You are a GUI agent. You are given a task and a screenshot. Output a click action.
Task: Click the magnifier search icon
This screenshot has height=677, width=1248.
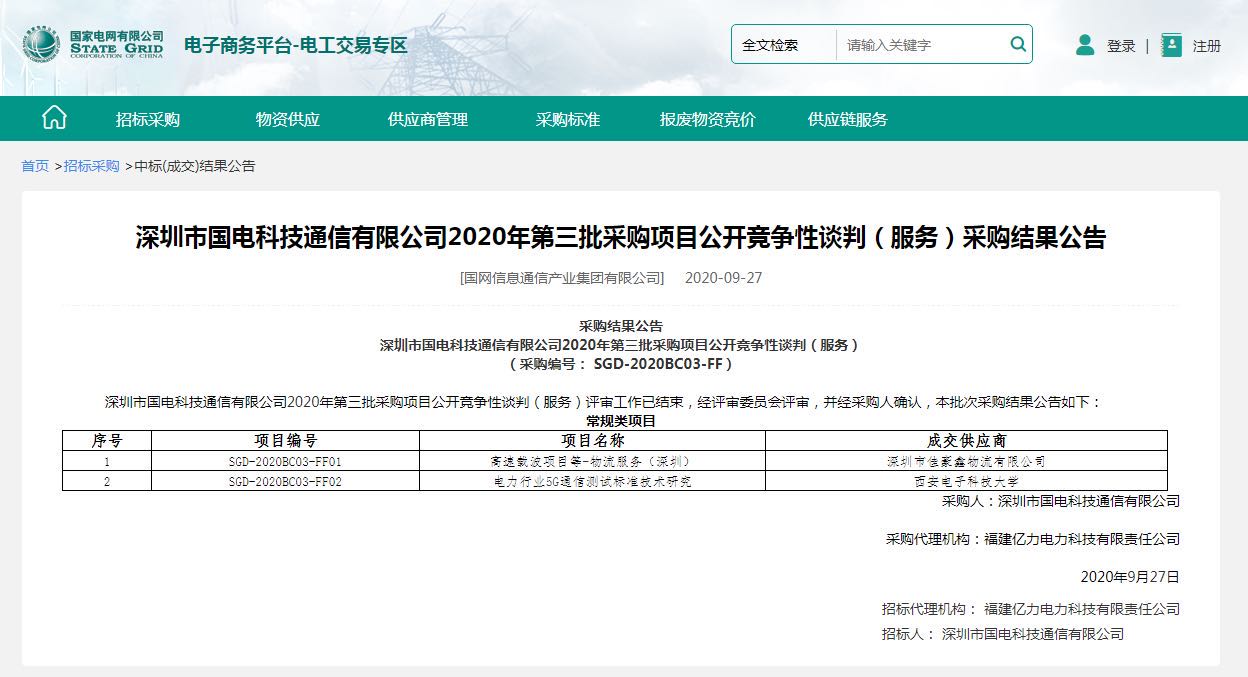point(1018,44)
